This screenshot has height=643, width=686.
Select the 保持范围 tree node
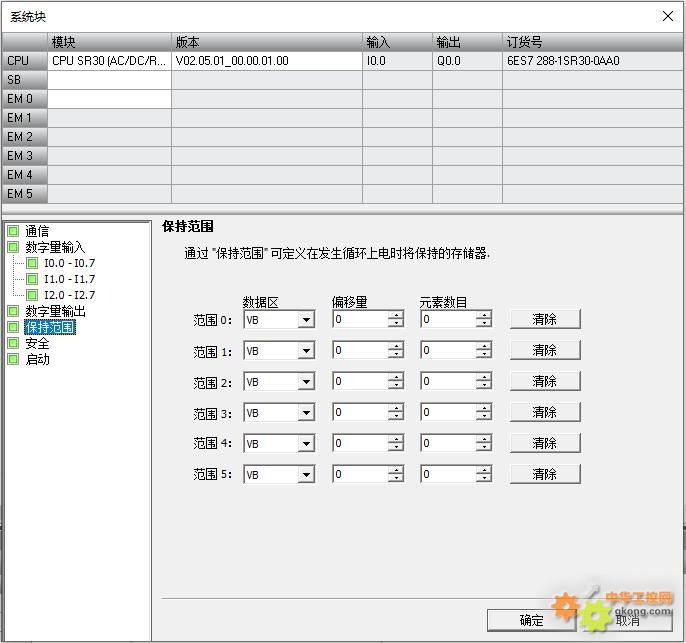[50, 327]
